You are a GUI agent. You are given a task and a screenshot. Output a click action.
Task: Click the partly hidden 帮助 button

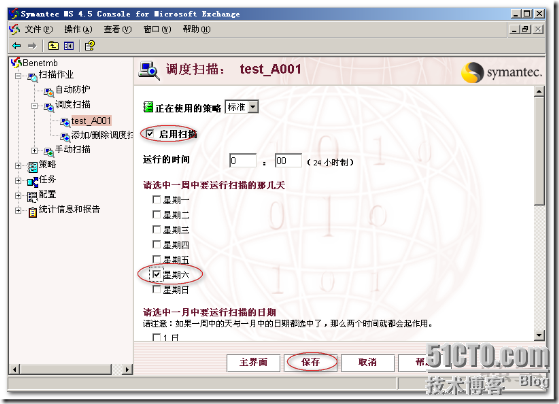pos(415,363)
